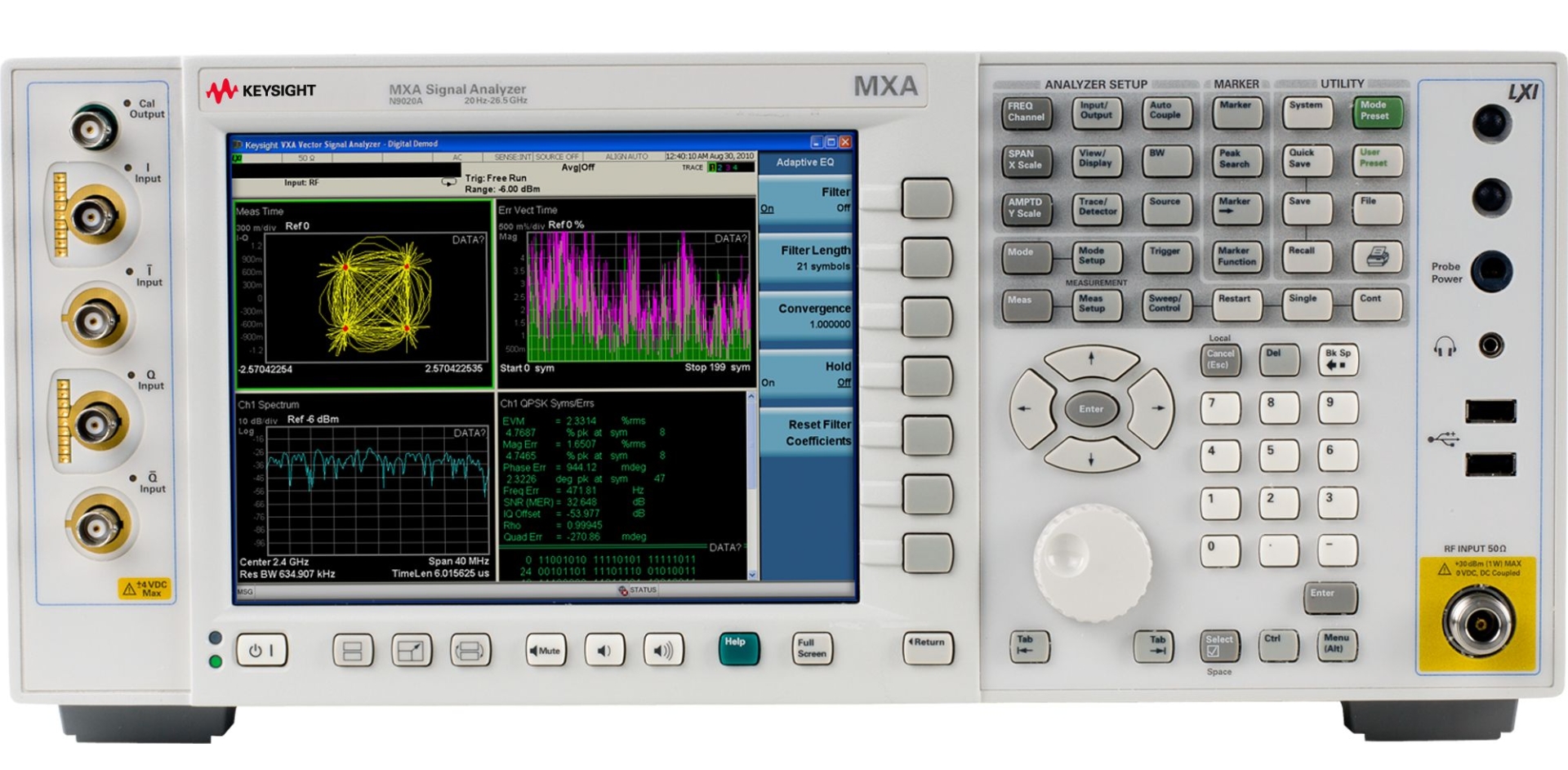Click the Single sweep key

(x=1307, y=305)
